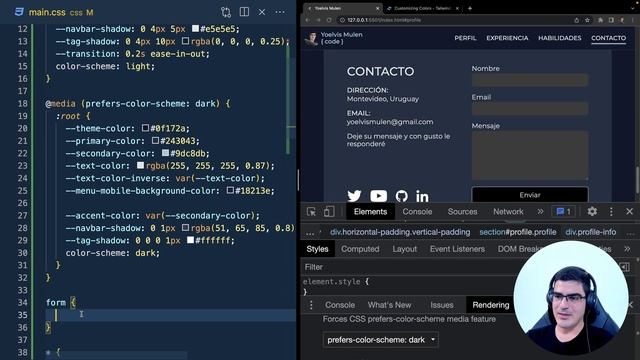Open the #ffffff tag-shadow swatch
The height and width of the screenshot is (360, 640).
pos(190,240)
